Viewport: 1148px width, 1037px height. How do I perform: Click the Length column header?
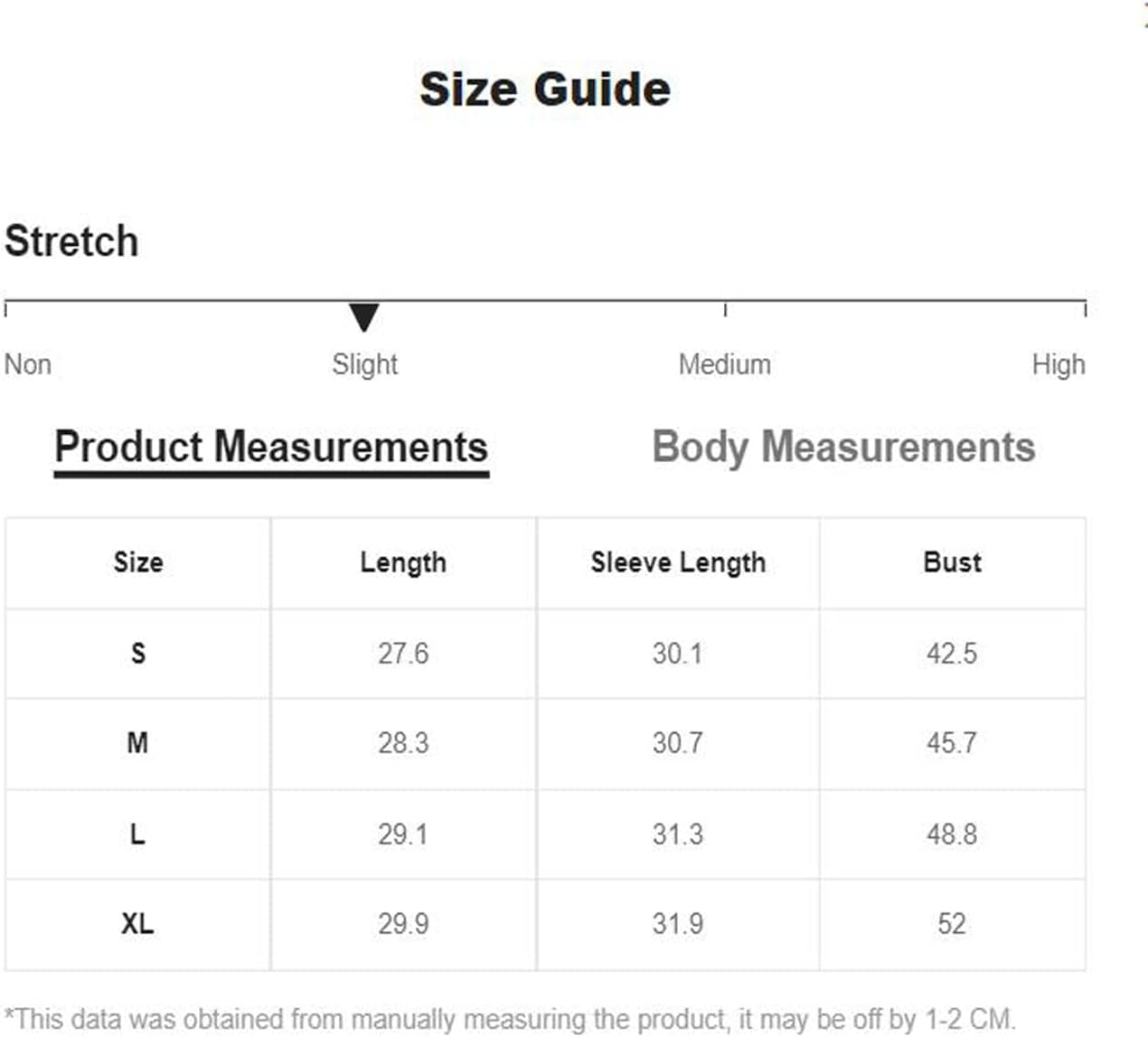coord(403,562)
